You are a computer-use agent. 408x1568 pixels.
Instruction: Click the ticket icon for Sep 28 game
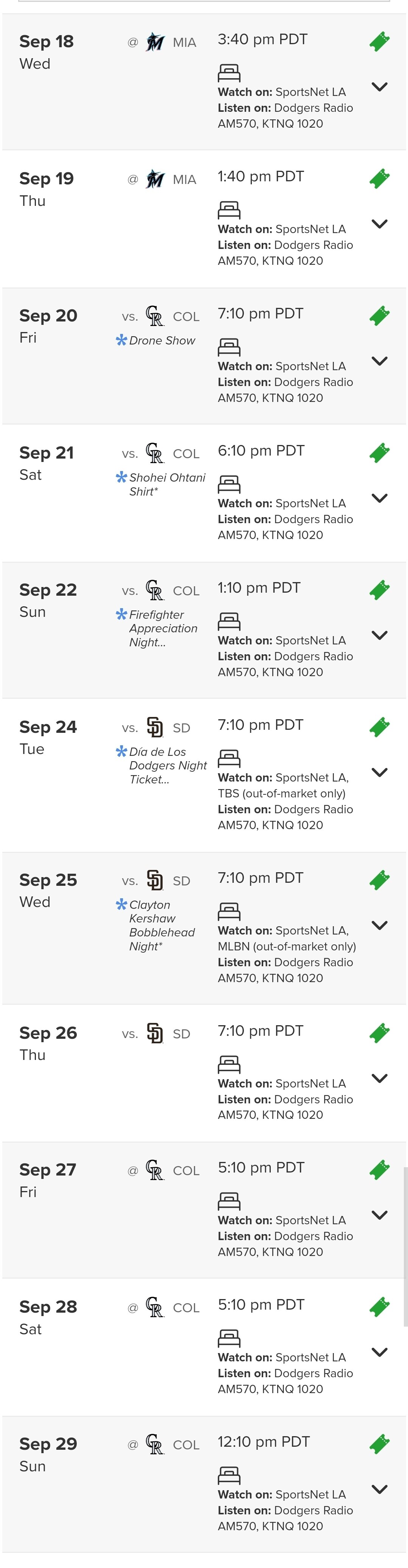tap(379, 1307)
